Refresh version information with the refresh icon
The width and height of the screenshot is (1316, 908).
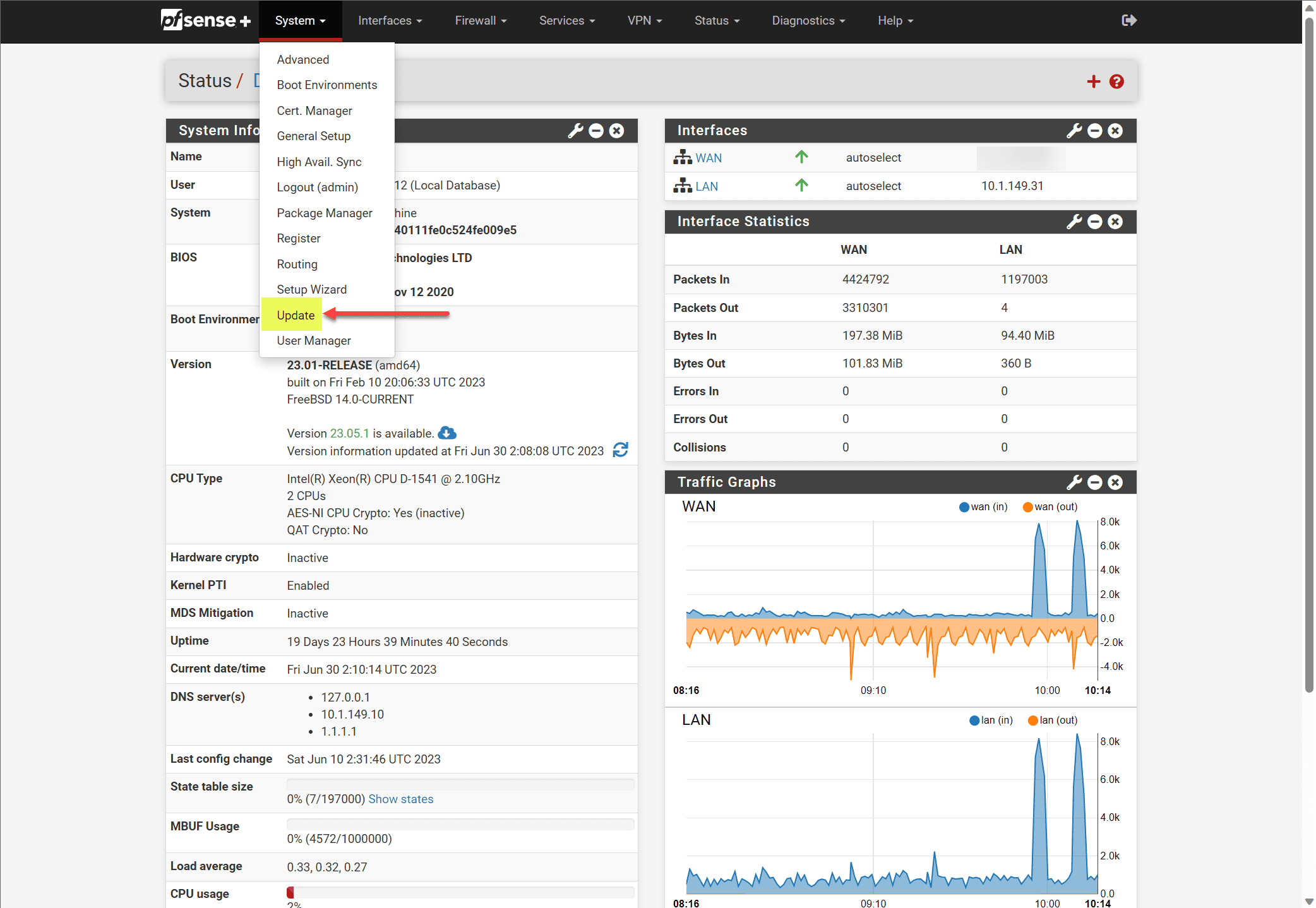tap(620, 450)
